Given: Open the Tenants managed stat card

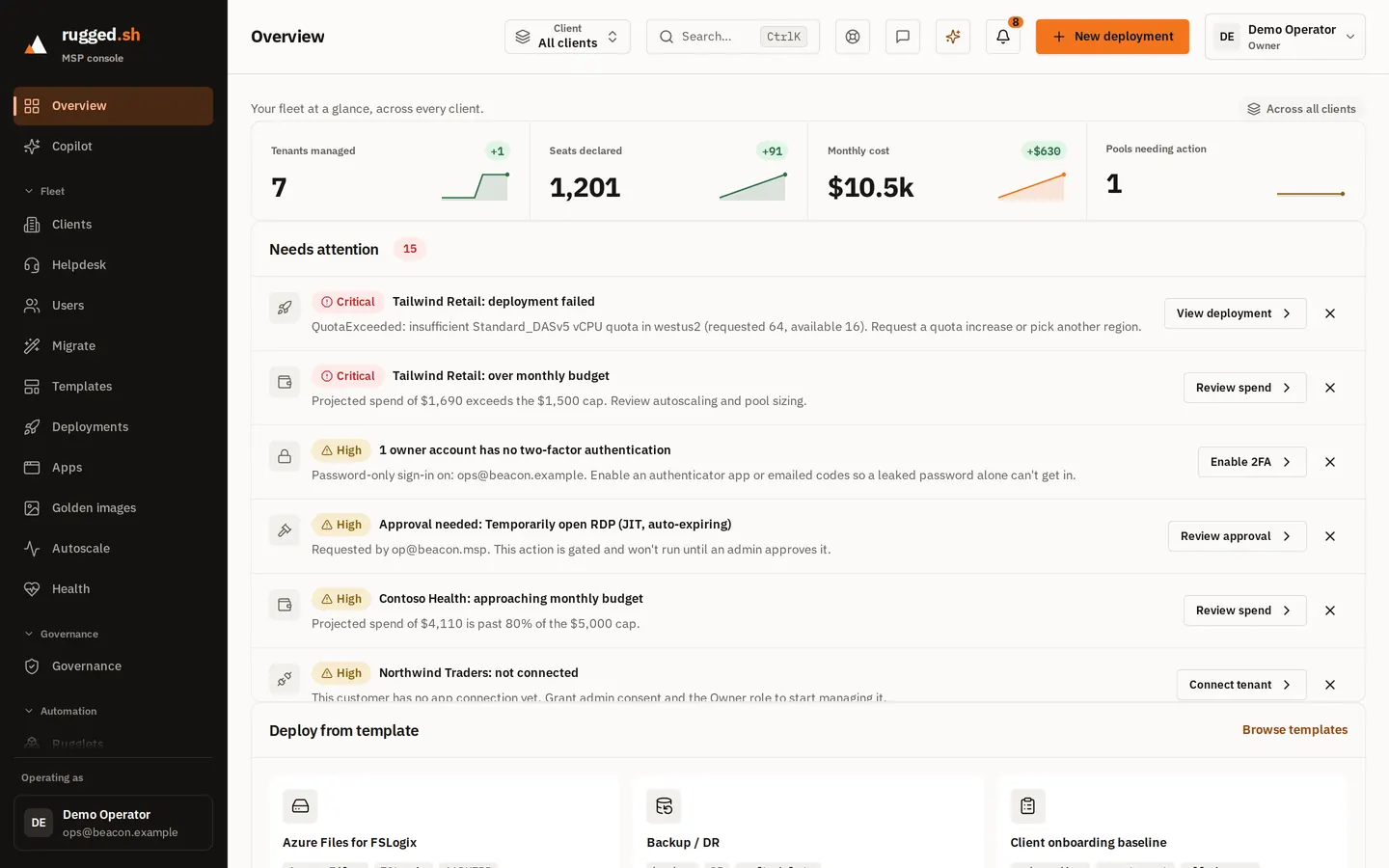Looking at the screenshot, I should tap(391, 172).
